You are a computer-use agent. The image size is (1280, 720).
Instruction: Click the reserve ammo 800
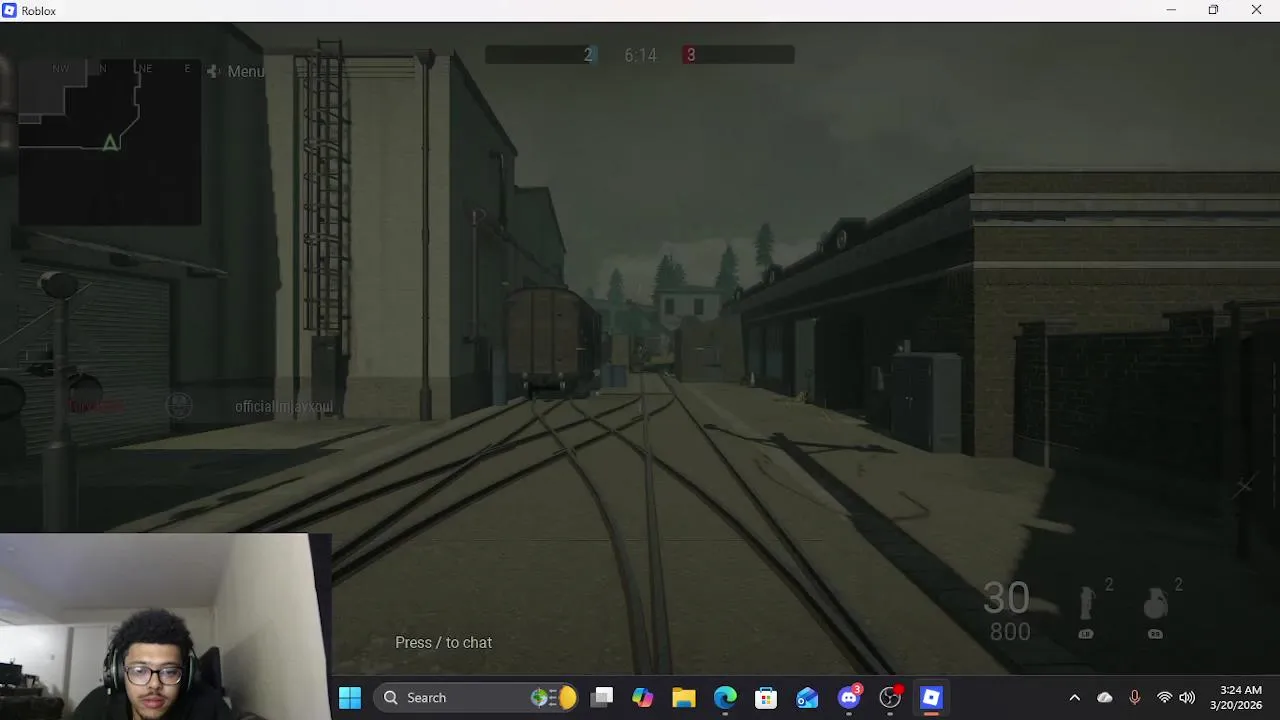[1010, 632]
